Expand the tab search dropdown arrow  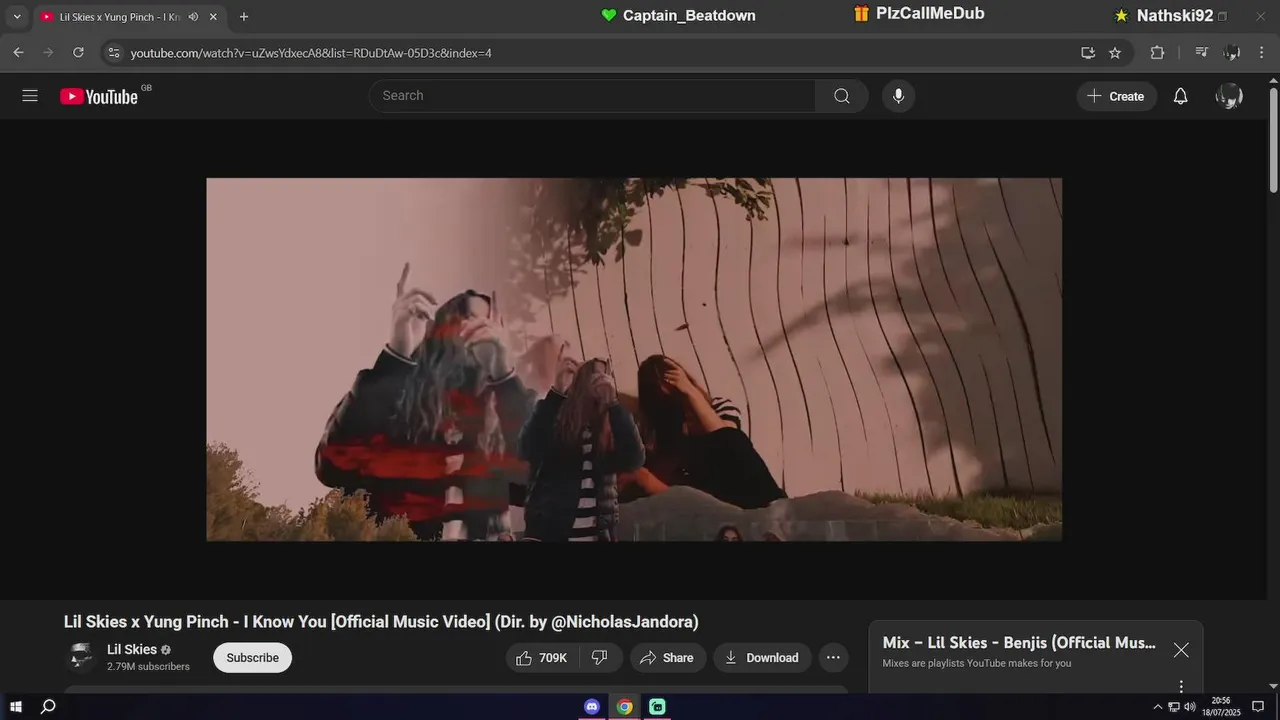point(17,17)
